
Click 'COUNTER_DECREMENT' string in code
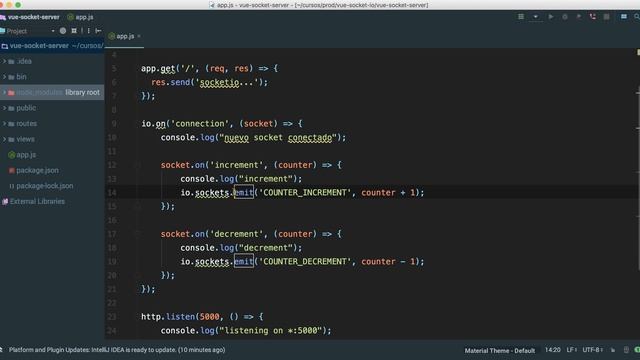point(305,262)
